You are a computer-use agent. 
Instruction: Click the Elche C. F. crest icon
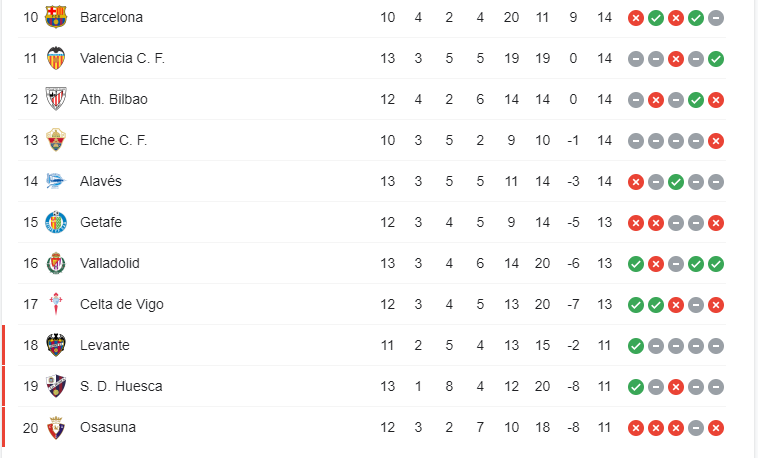(56, 140)
